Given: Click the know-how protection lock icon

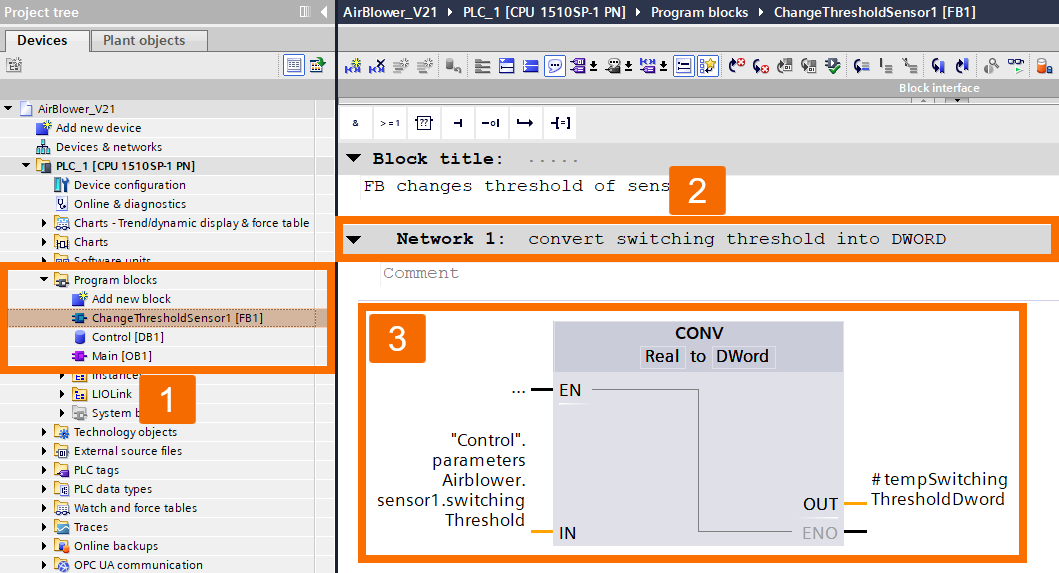Looking at the screenshot, I should (x=1044, y=66).
